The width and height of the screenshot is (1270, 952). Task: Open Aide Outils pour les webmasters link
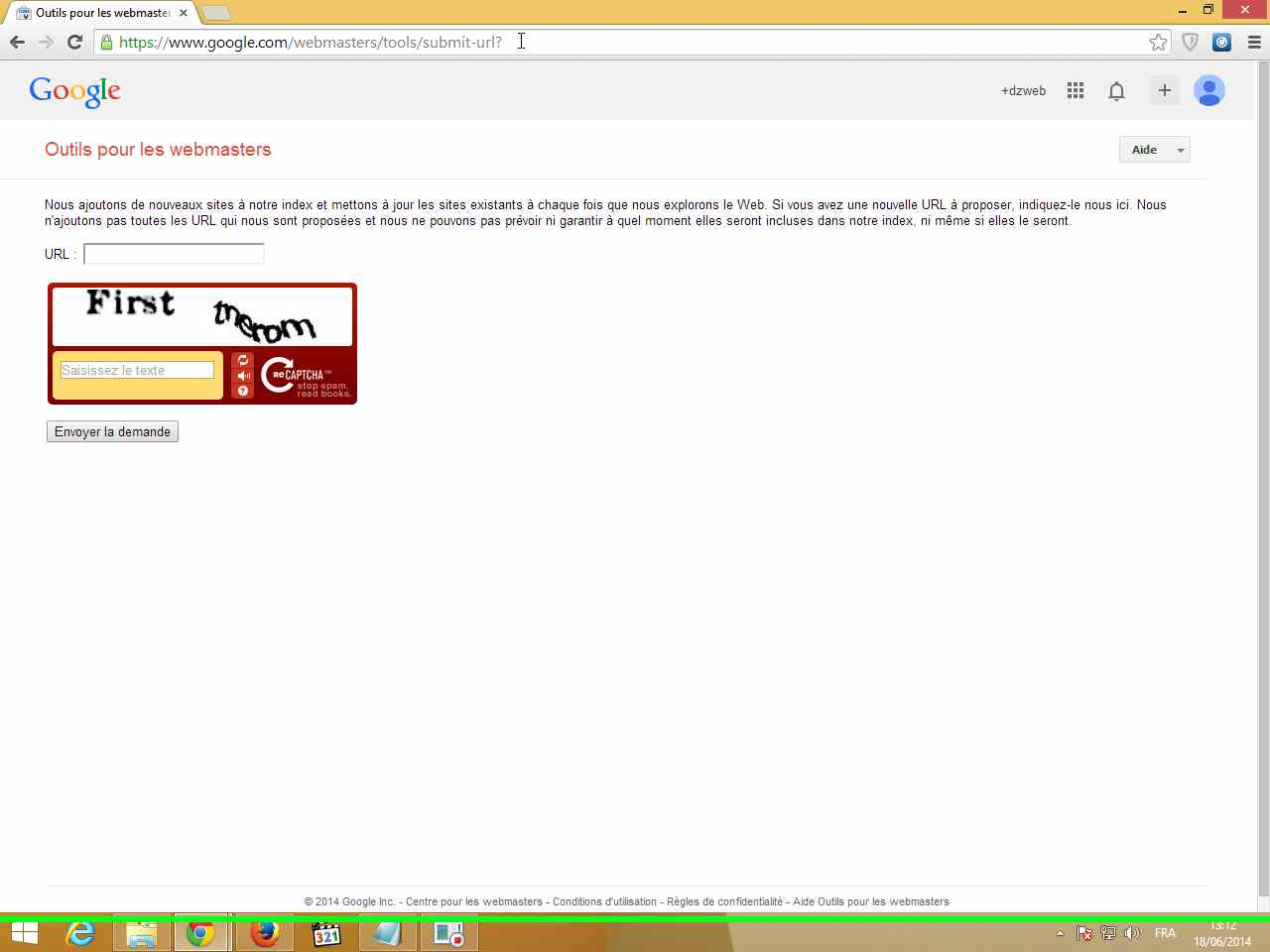[x=871, y=901]
